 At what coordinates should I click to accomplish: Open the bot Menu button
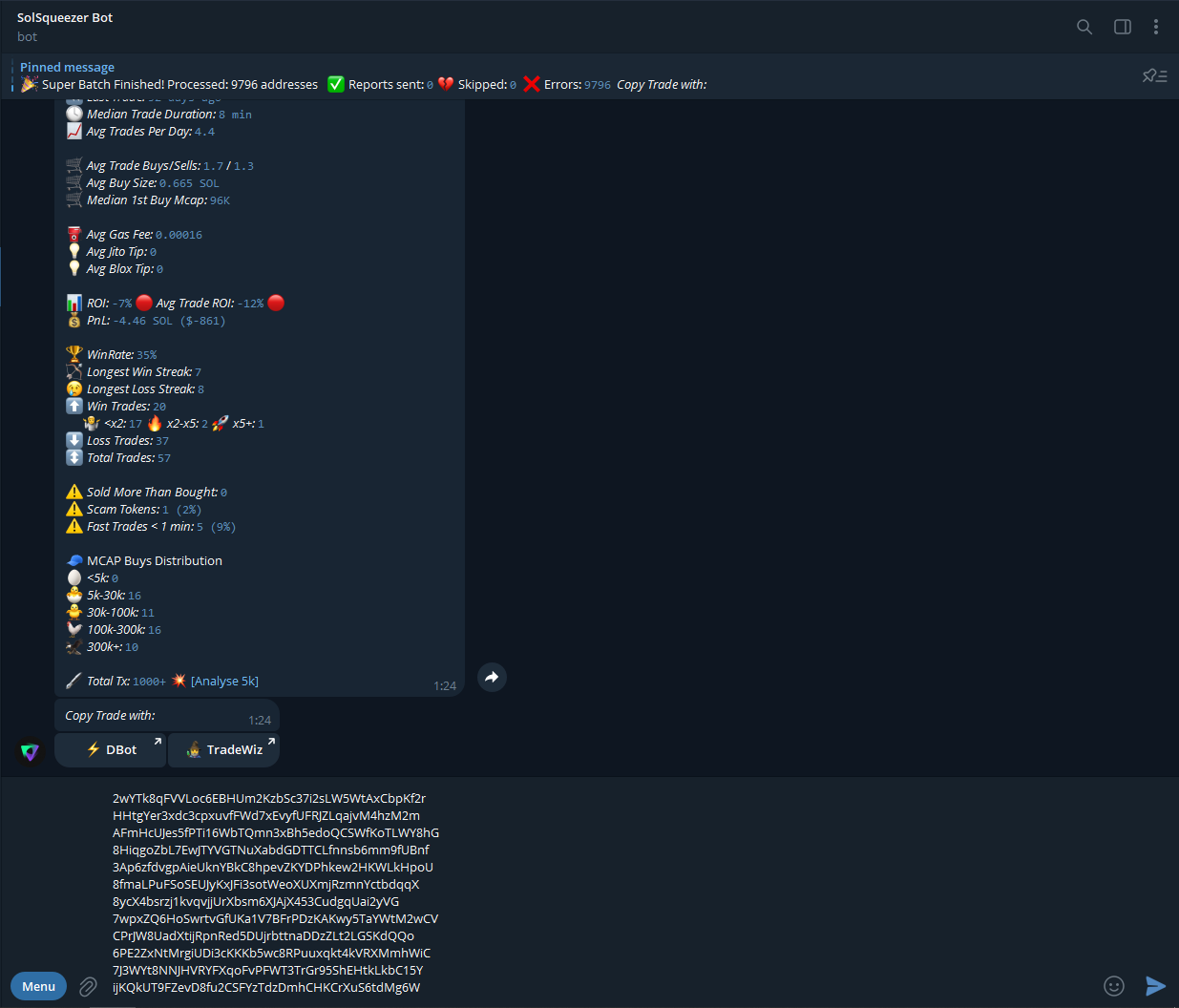[38, 986]
